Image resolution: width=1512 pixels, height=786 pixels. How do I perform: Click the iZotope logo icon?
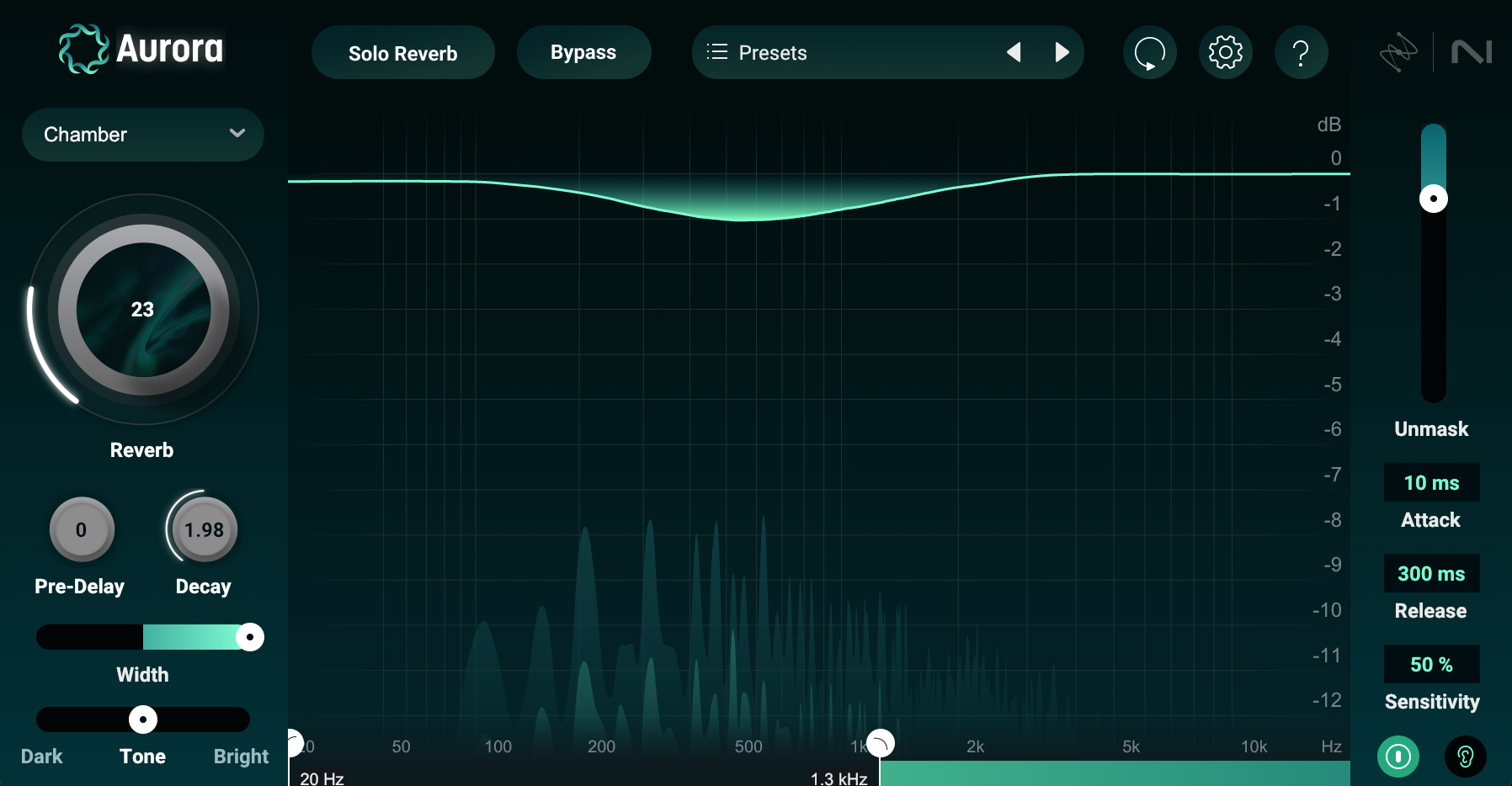point(1398,52)
